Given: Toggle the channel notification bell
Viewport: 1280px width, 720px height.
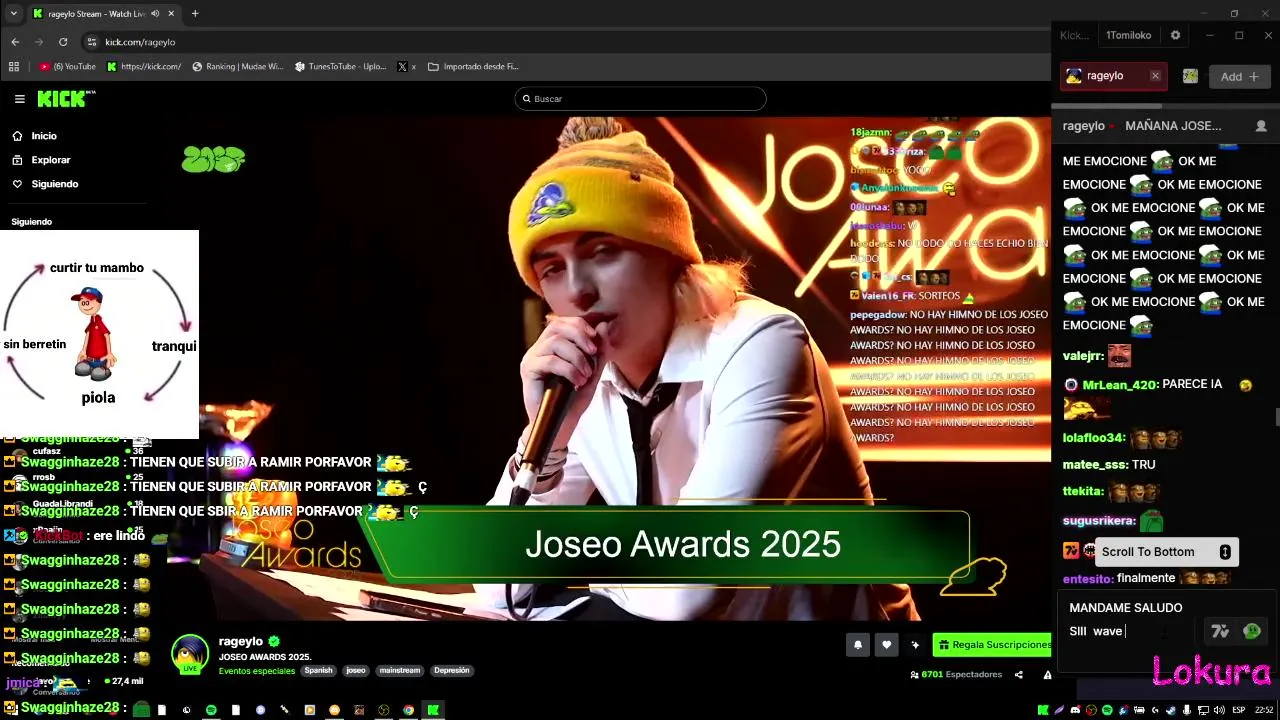Looking at the screenshot, I should [x=857, y=645].
